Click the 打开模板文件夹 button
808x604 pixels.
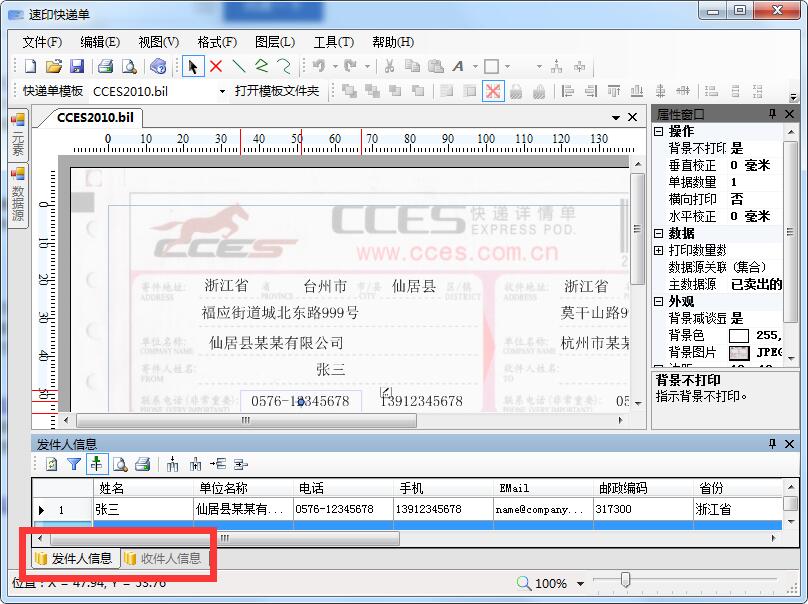click(277, 91)
